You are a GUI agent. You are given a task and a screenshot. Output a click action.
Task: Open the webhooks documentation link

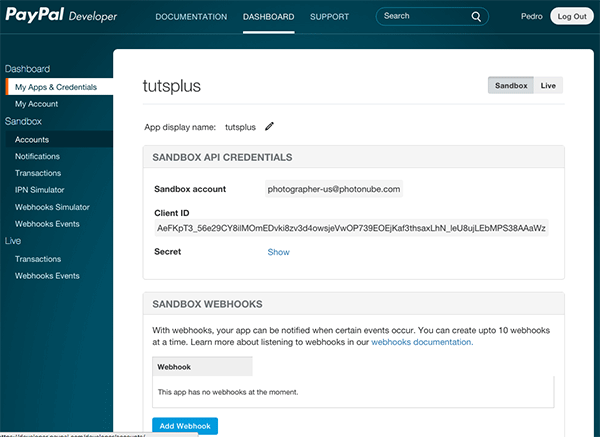[x=422, y=342]
